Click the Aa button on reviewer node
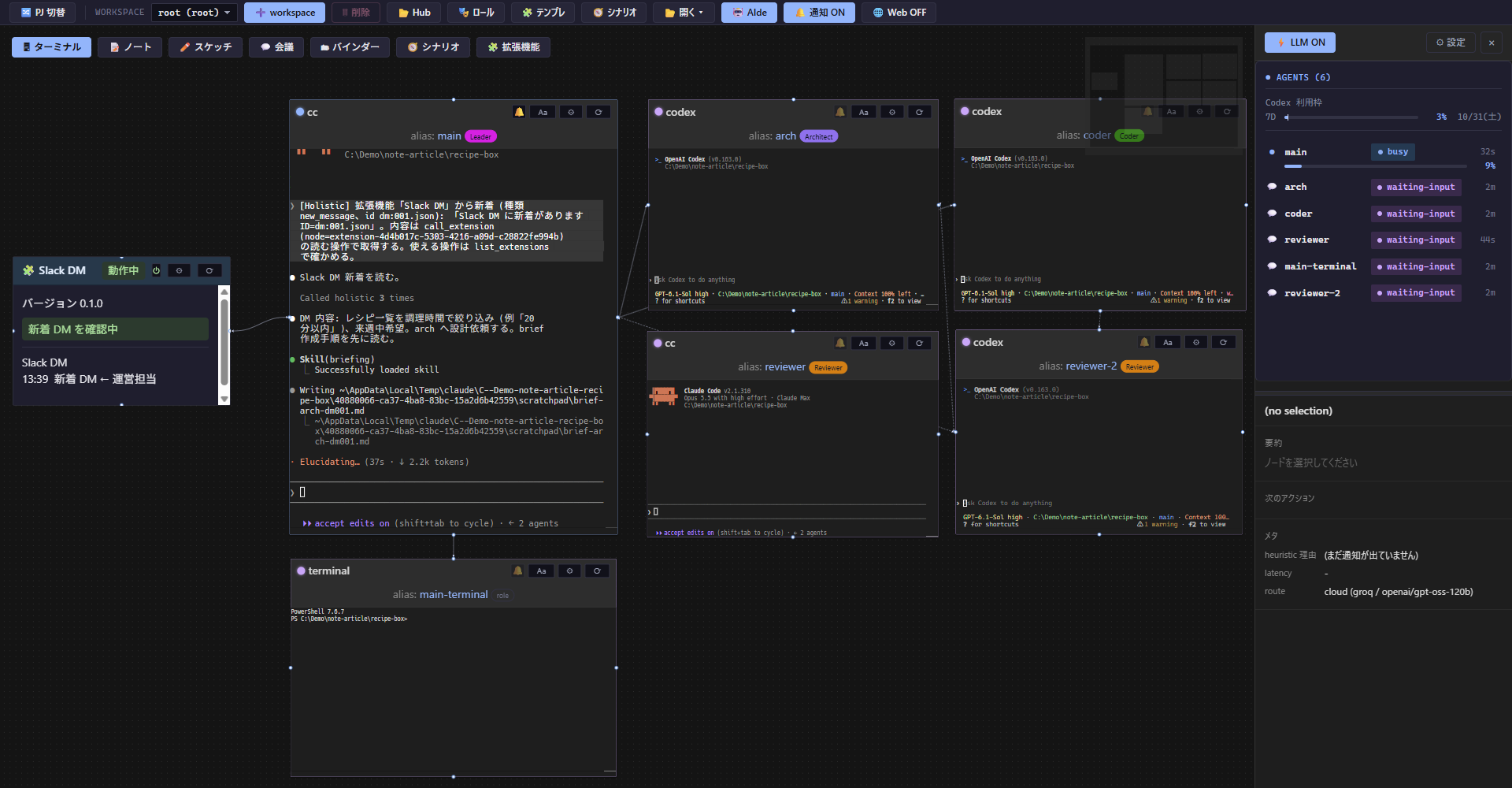Viewport: 1512px width, 788px height. coord(864,343)
